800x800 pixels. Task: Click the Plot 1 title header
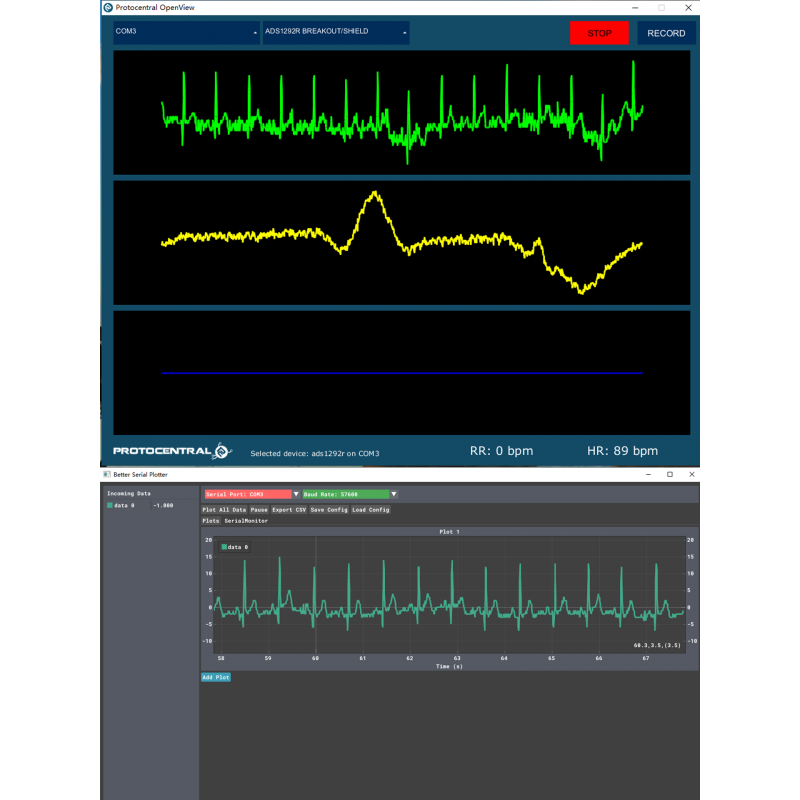[449, 532]
